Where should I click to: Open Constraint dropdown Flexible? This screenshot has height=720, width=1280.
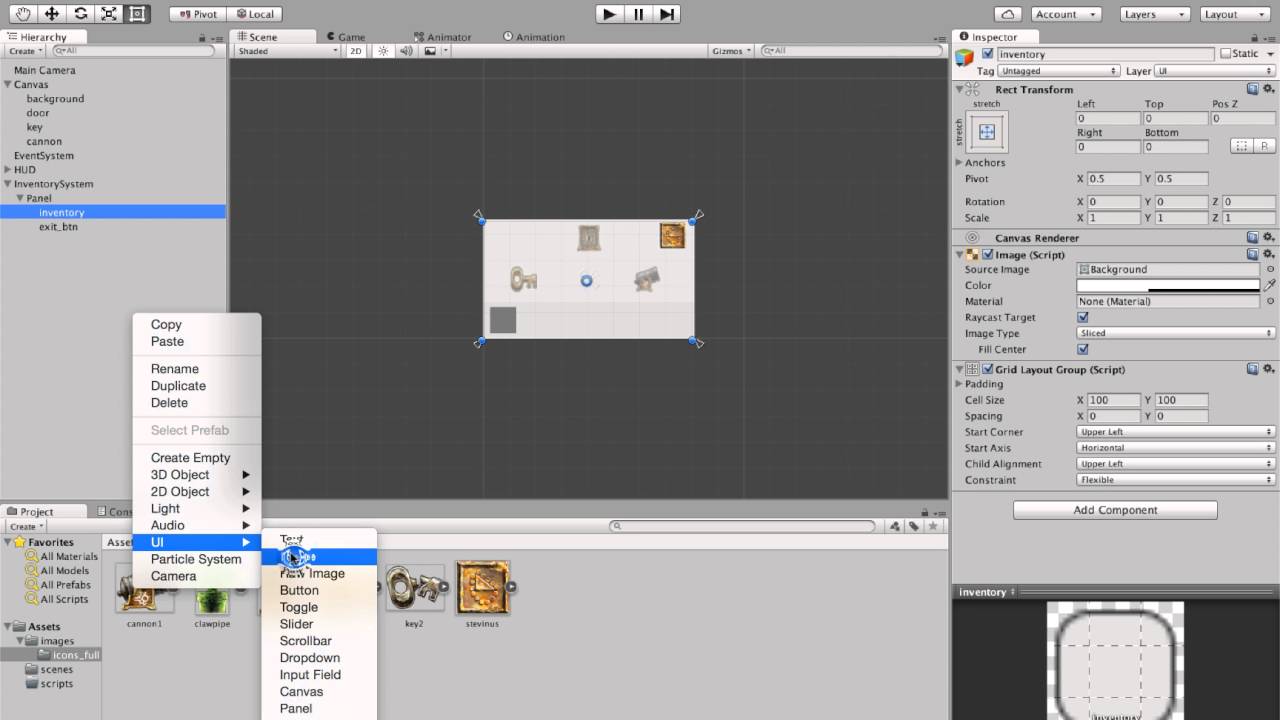pos(1176,480)
